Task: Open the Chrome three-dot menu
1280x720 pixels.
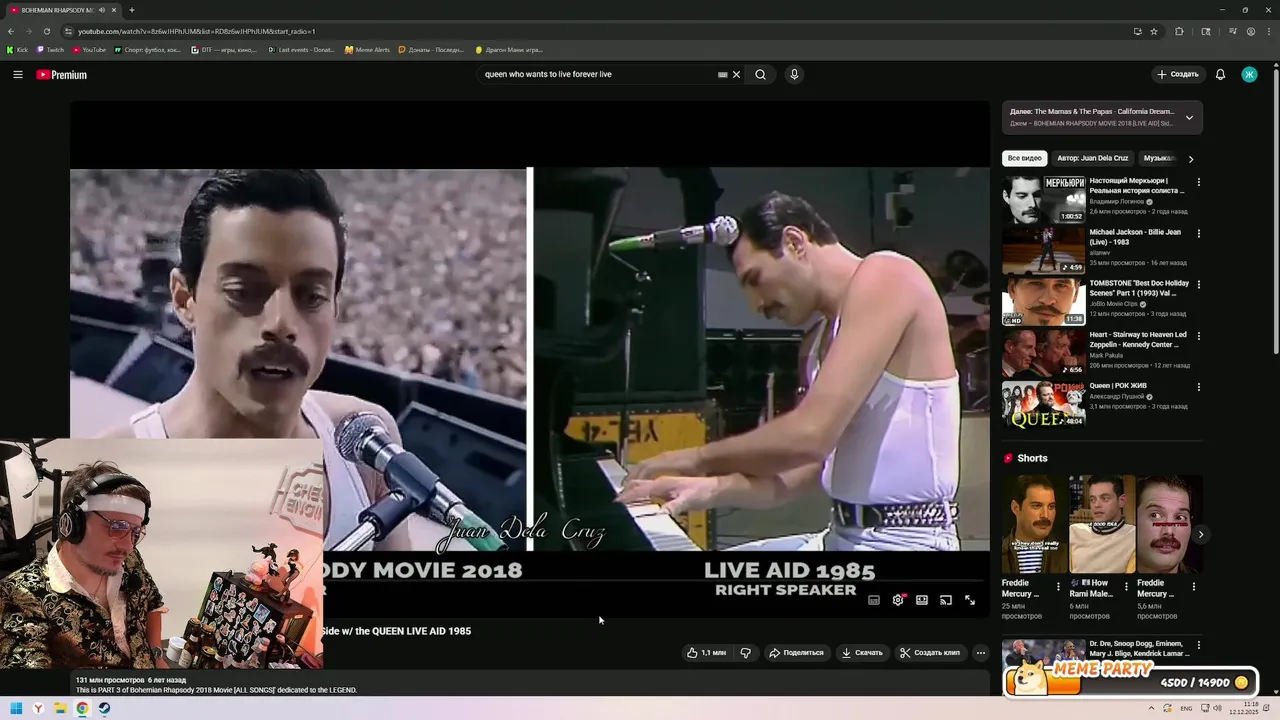Action: point(1269,31)
